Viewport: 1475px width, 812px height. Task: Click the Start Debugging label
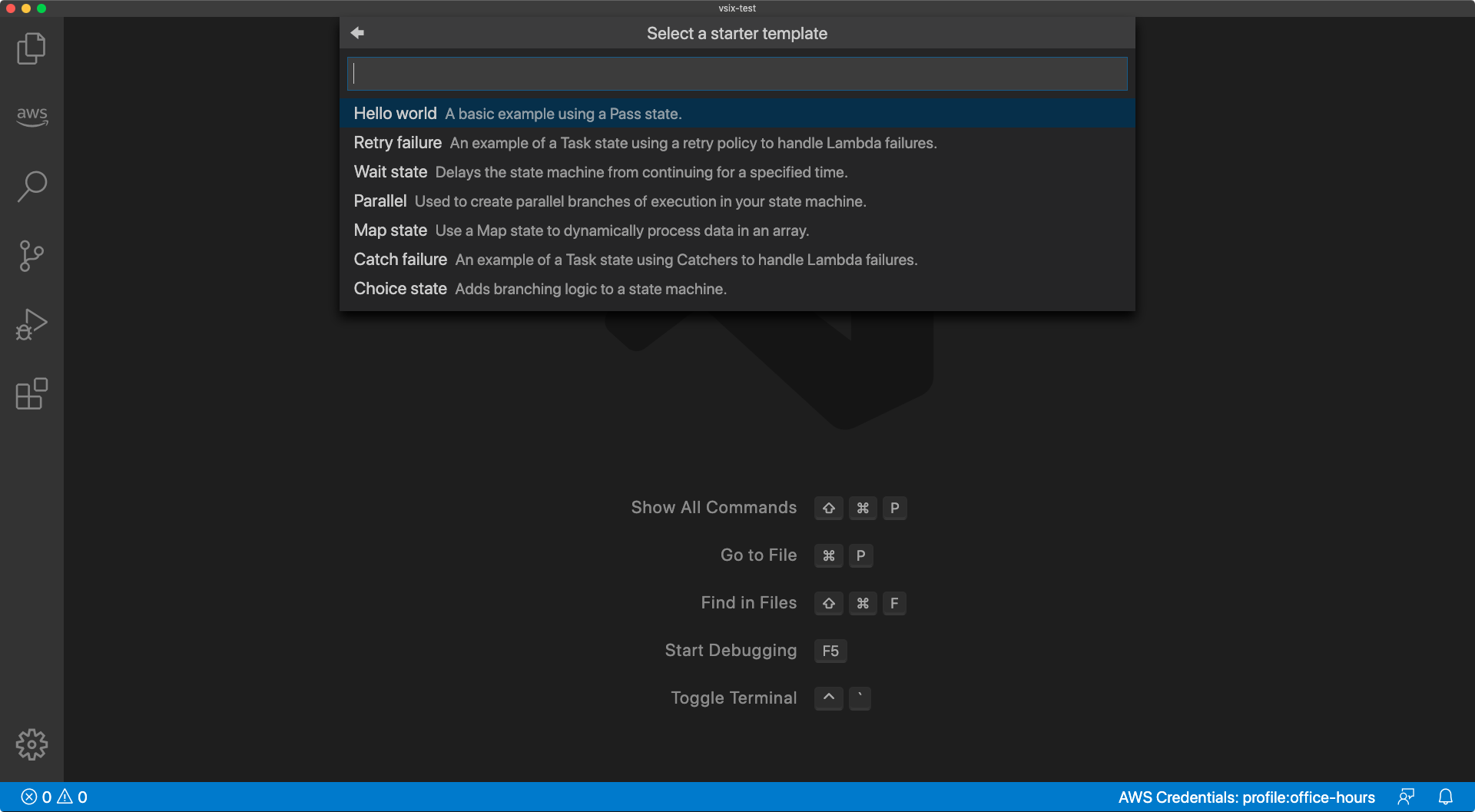click(731, 651)
